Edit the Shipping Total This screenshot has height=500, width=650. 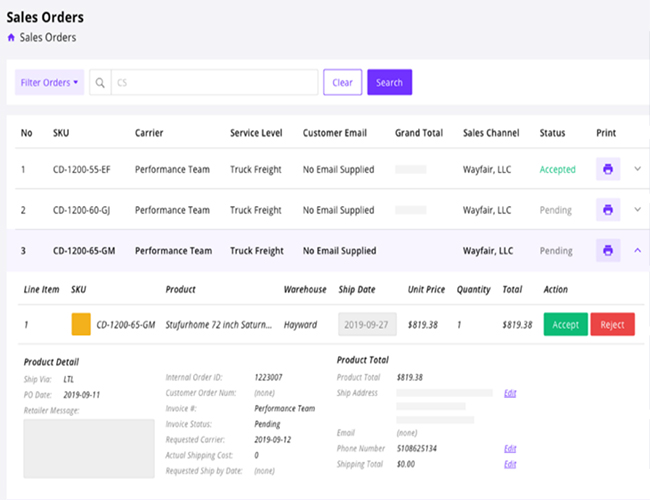510,464
